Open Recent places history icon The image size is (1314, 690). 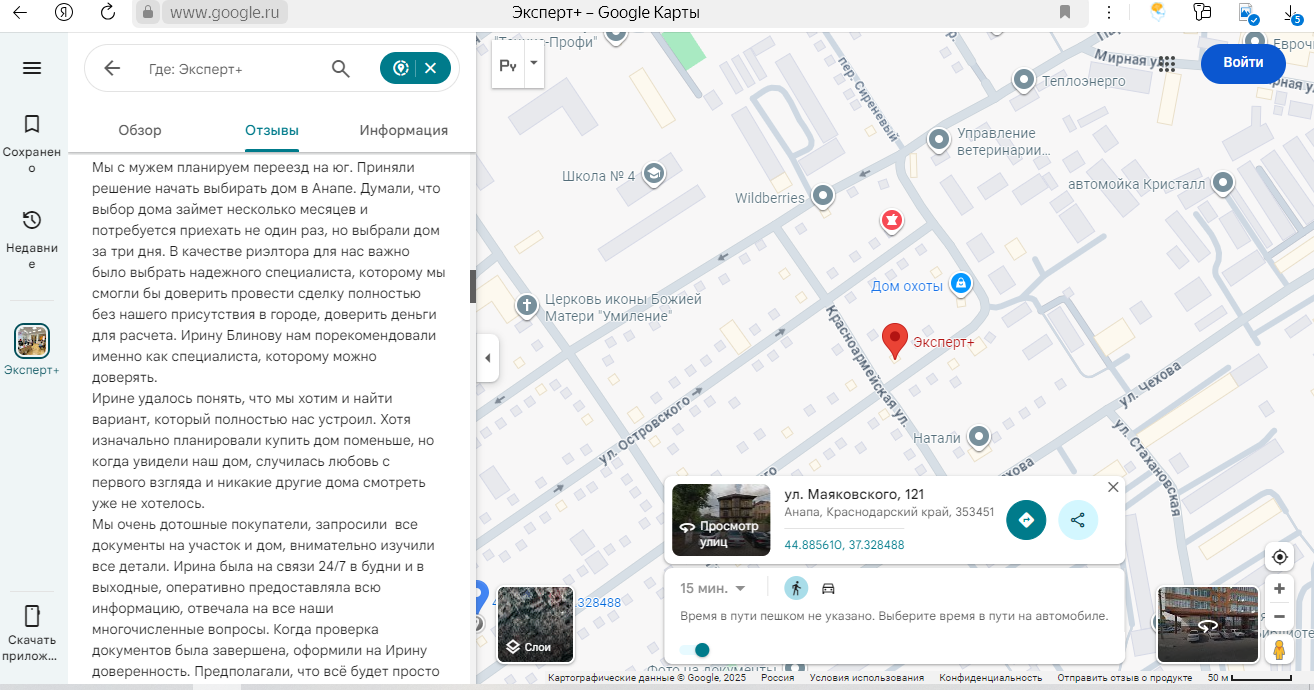[32, 220]
